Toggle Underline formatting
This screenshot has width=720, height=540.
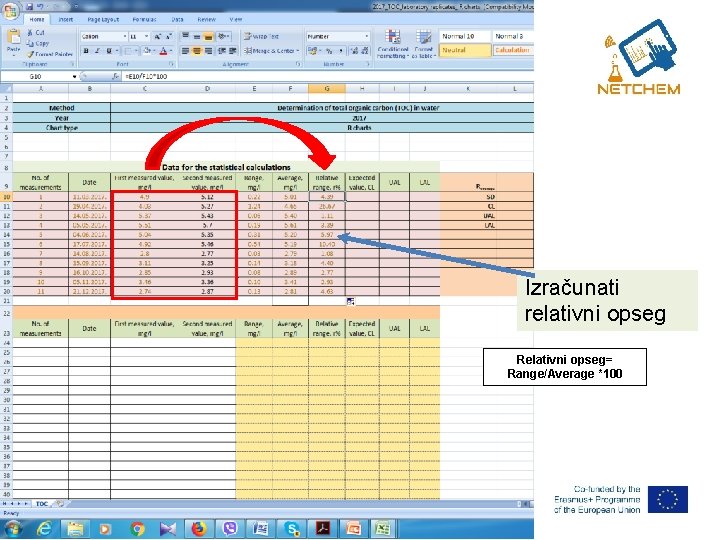point(109,51)
